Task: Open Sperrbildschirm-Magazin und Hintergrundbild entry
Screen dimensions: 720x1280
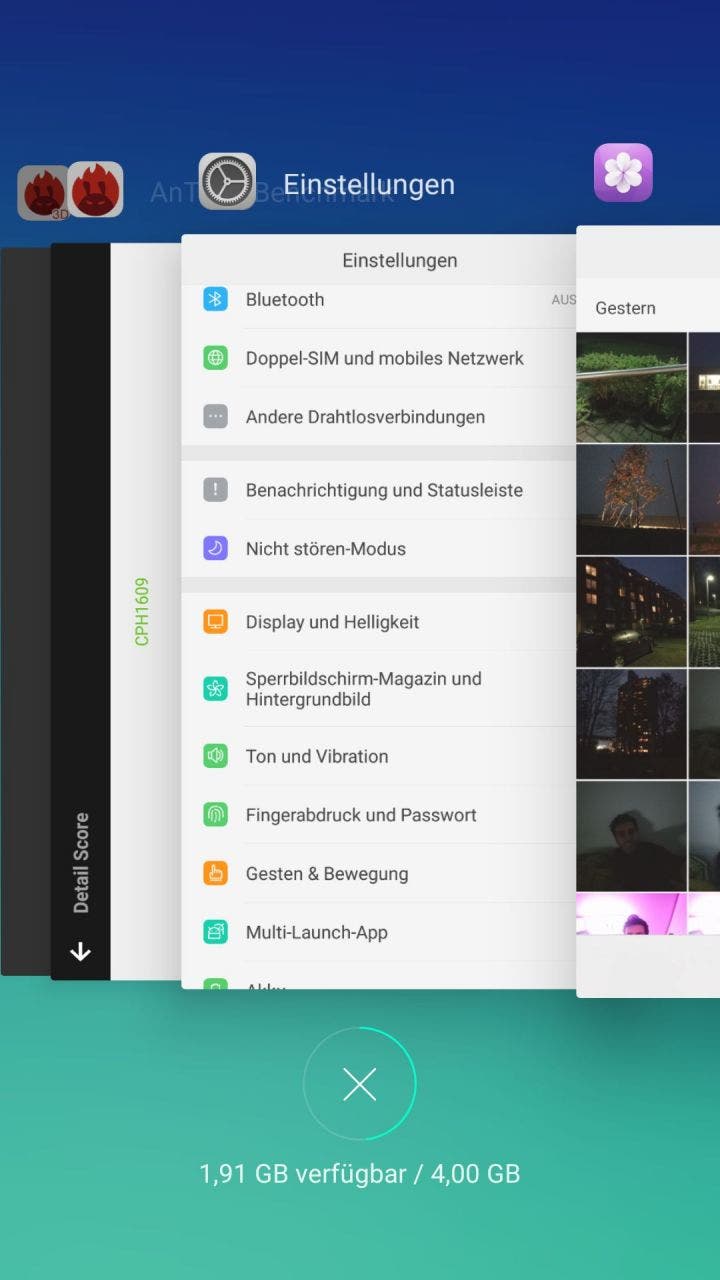Action: click(364, 688)
